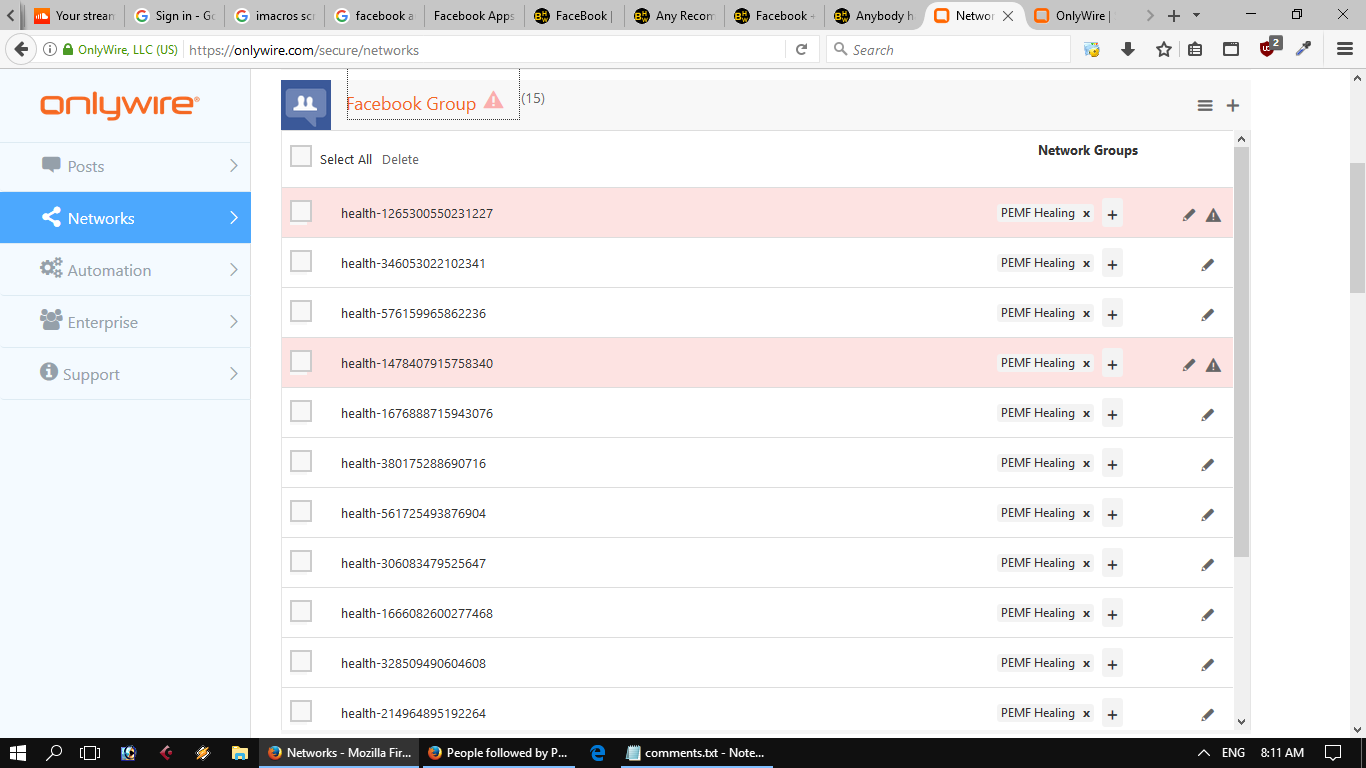
Task: Open Enterprise in the sidebar
Action: click(x=125, y=322)
